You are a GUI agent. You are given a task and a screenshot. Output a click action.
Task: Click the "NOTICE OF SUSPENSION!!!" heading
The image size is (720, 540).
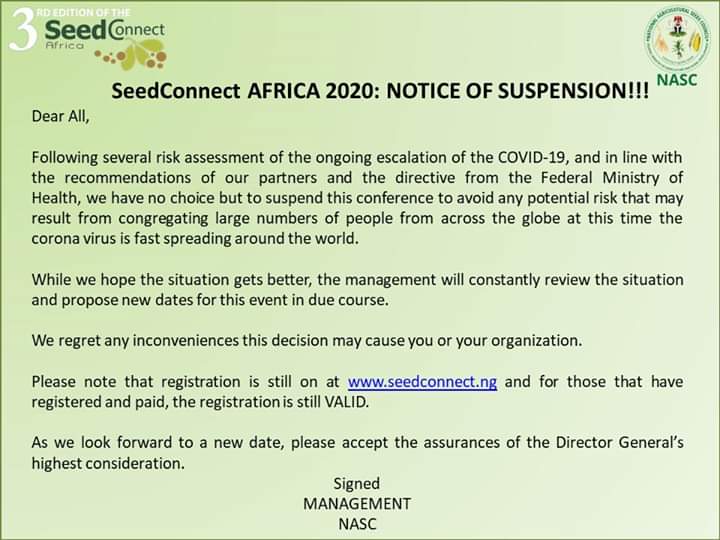[518, 92]
